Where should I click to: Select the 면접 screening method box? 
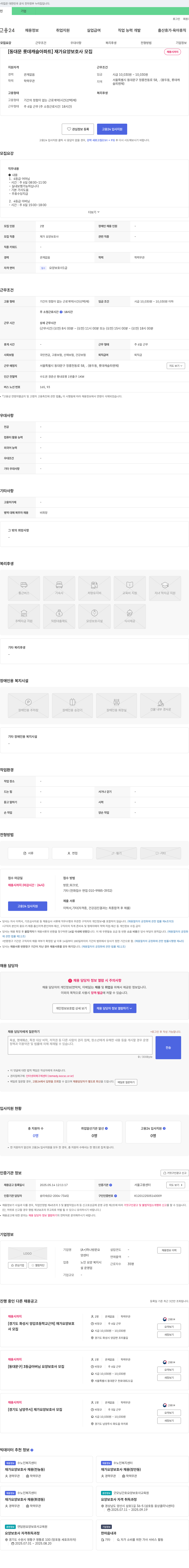tap(72, 853)
